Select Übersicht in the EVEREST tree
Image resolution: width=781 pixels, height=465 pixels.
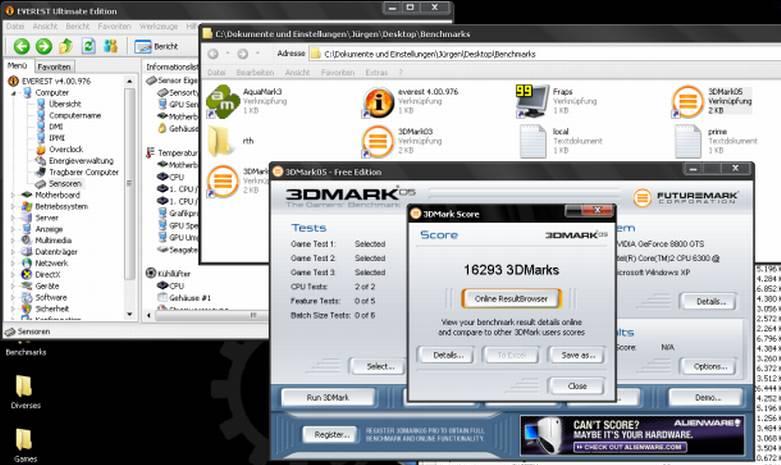tap(65, 104)
